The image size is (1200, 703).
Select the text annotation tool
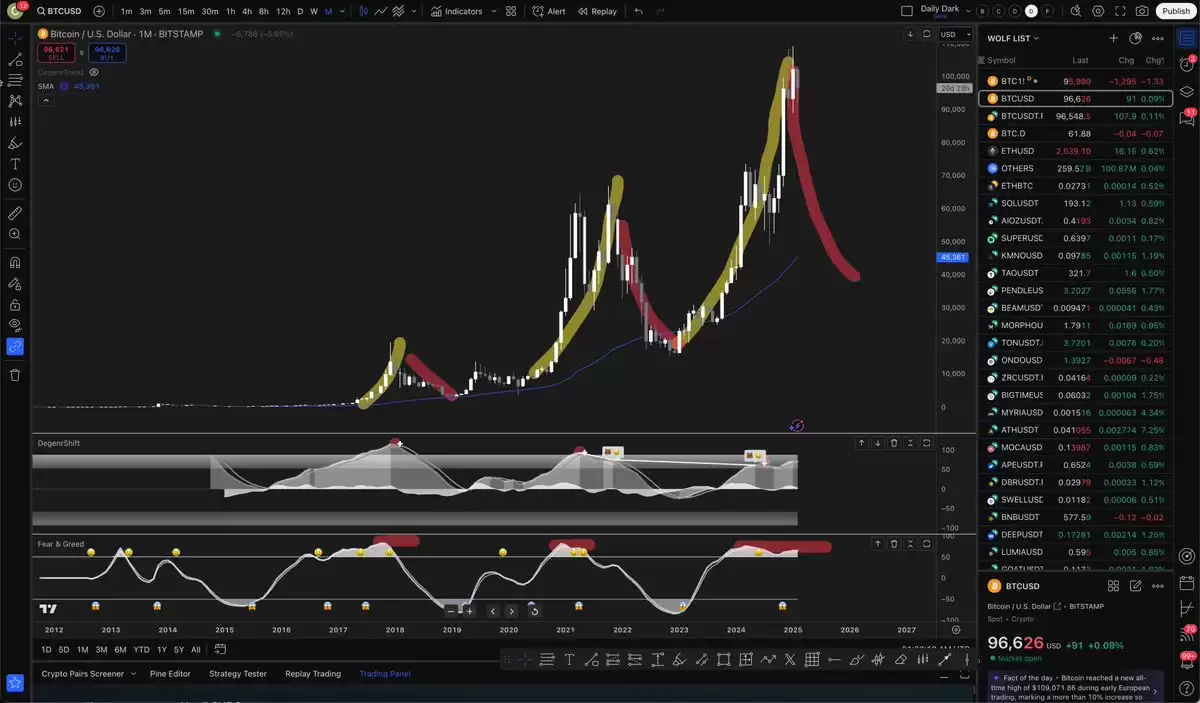15,164
